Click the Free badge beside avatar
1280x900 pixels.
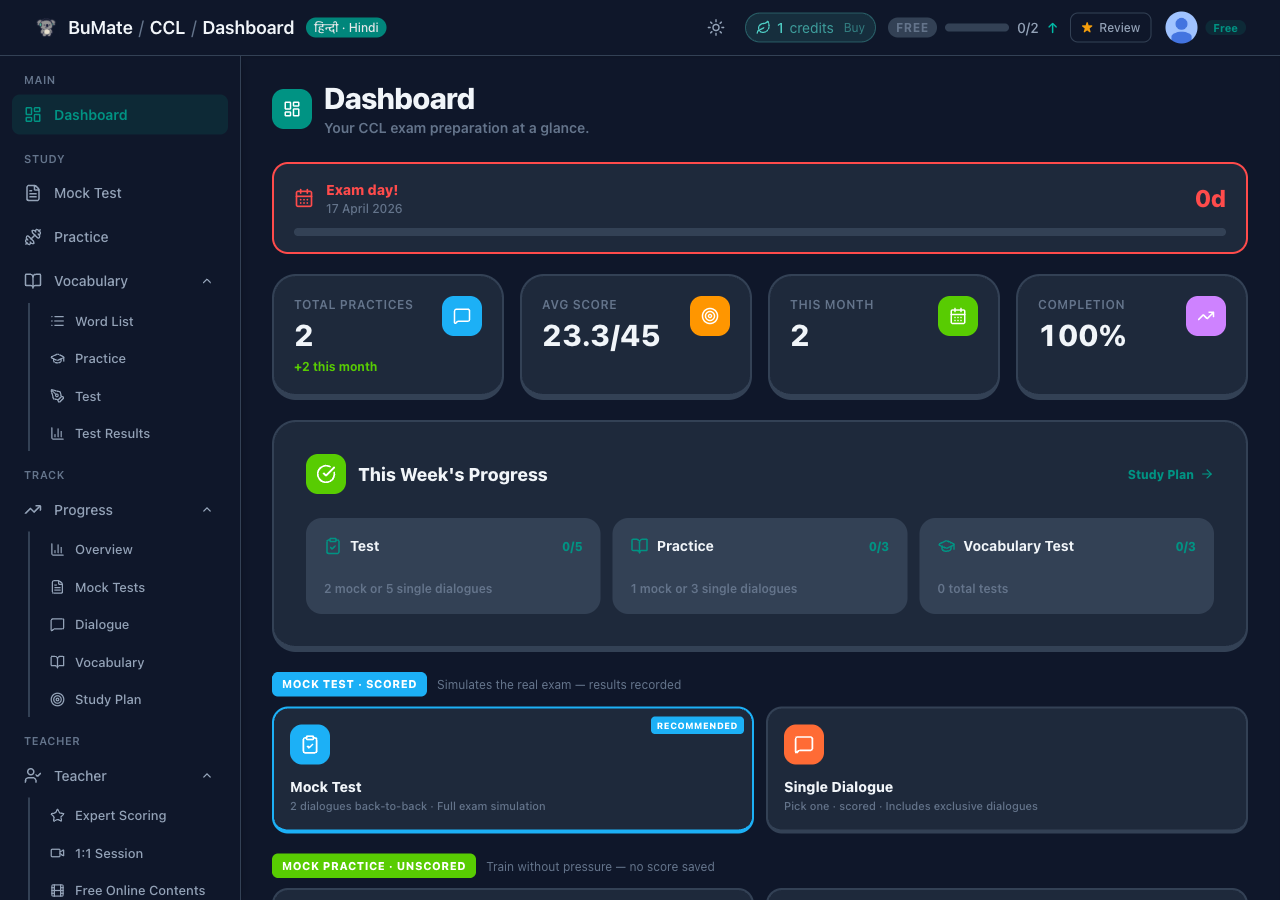tap(1225, 28)
